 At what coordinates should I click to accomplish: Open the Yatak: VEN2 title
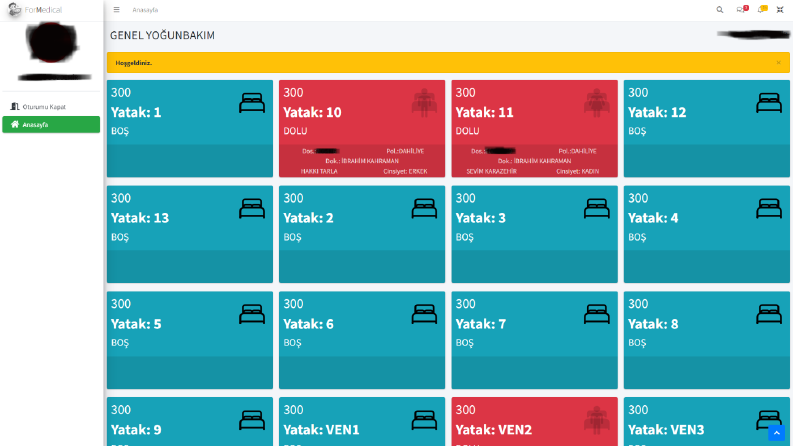494,429
